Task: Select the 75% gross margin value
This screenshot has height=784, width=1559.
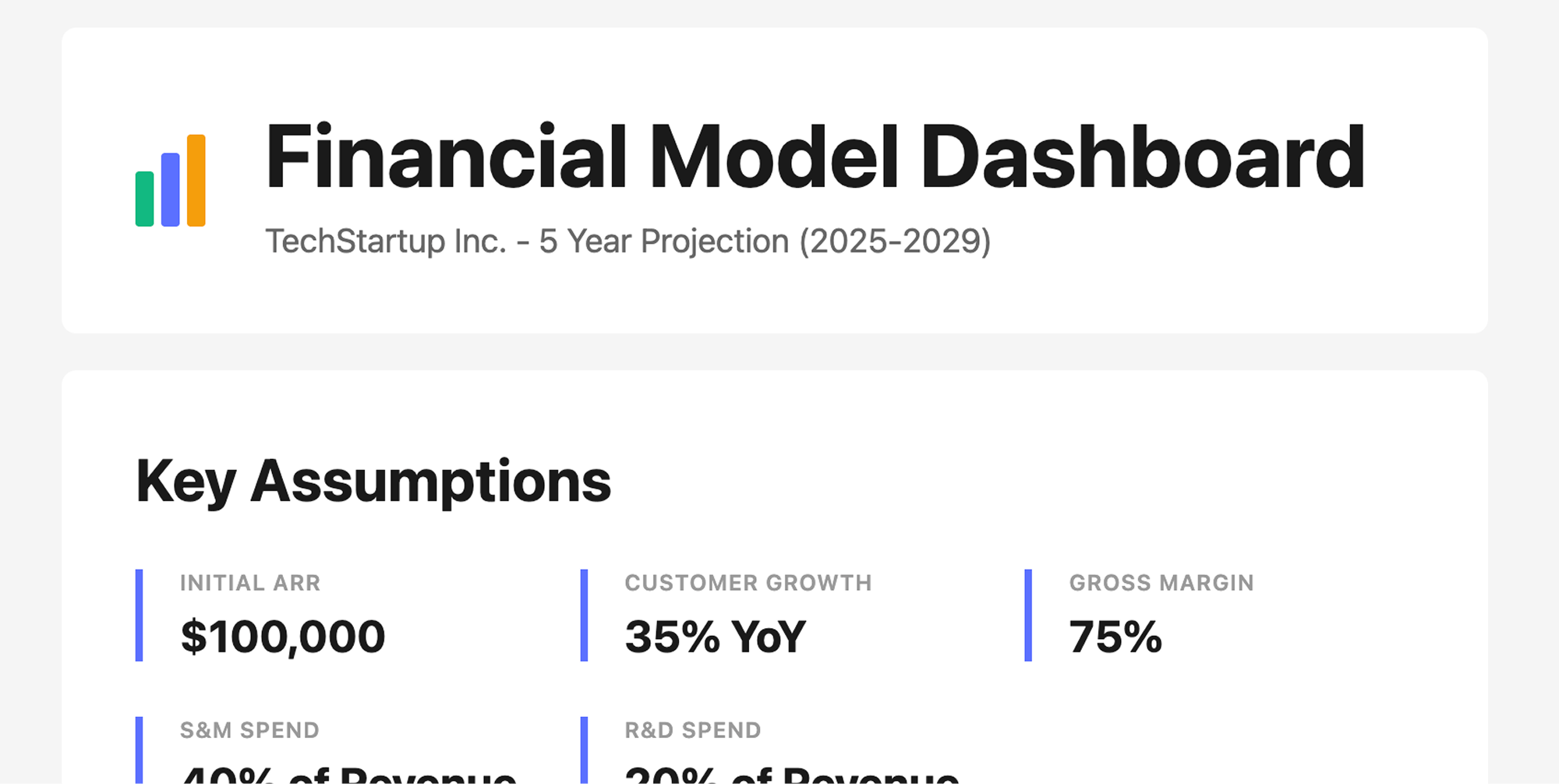Action: point(1115,637)
